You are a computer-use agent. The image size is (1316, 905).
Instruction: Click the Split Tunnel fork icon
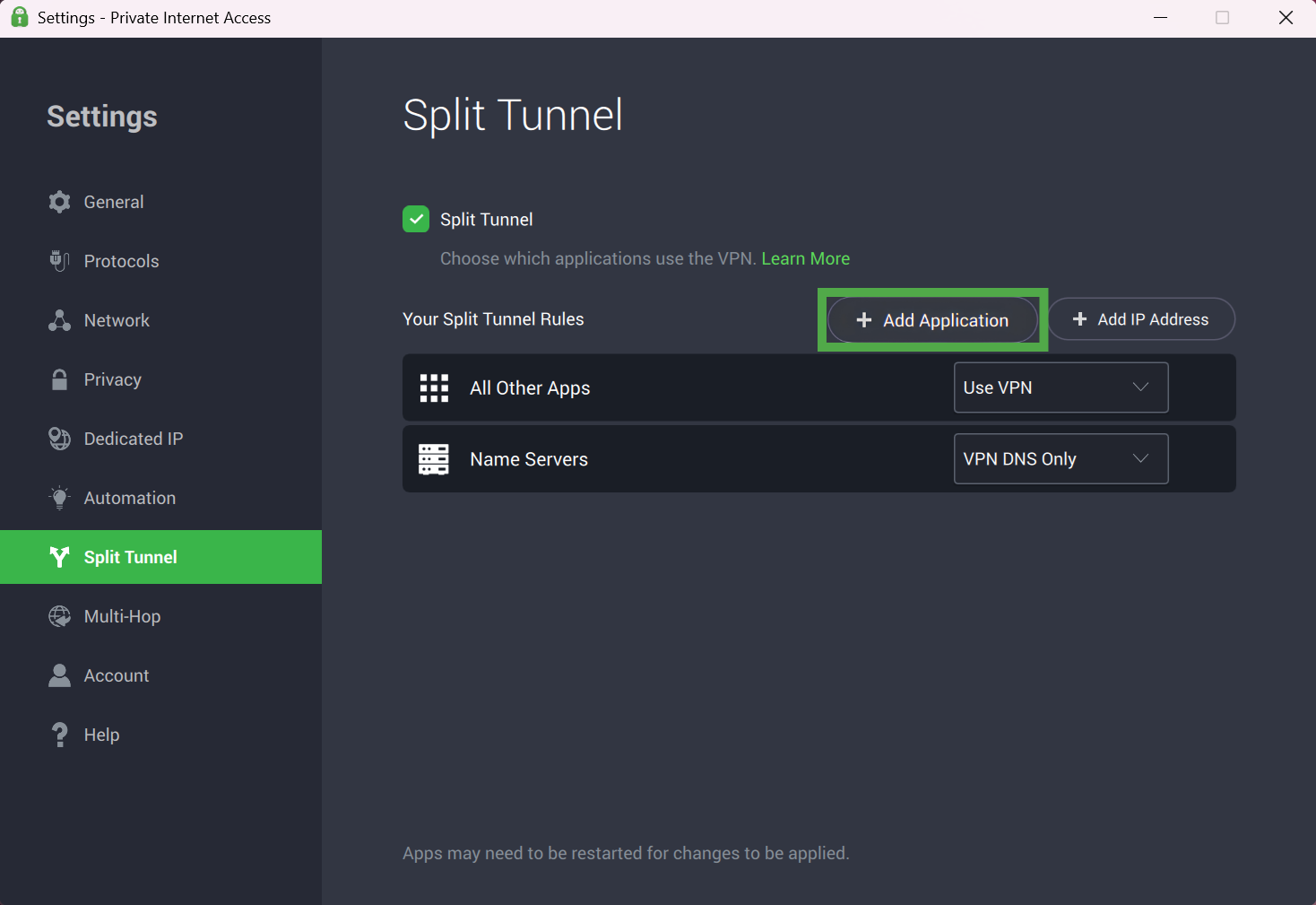click(x=59, y=557)
